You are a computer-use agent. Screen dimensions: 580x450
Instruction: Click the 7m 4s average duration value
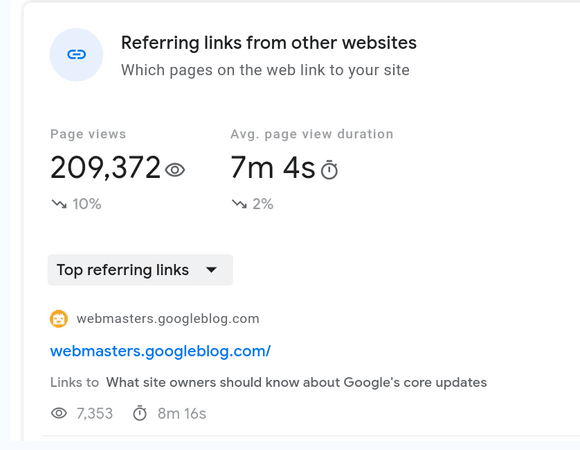[273, 168]
